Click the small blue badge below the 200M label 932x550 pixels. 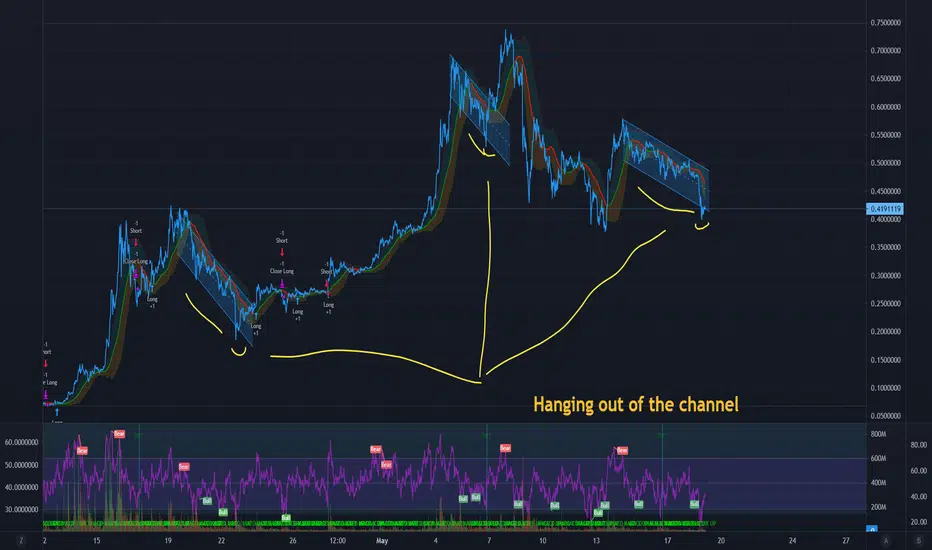click(x=871, y=528)
